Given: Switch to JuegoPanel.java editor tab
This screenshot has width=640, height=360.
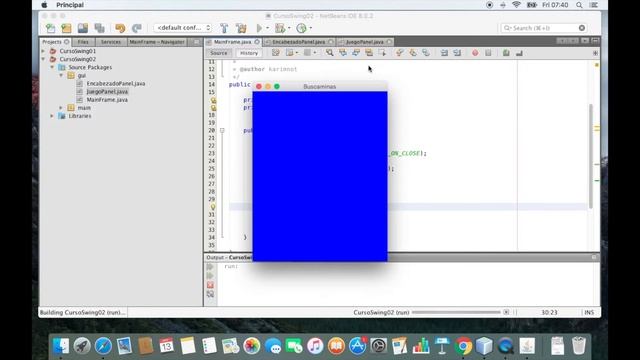Looking at the screenshot, I should point(364,42).
